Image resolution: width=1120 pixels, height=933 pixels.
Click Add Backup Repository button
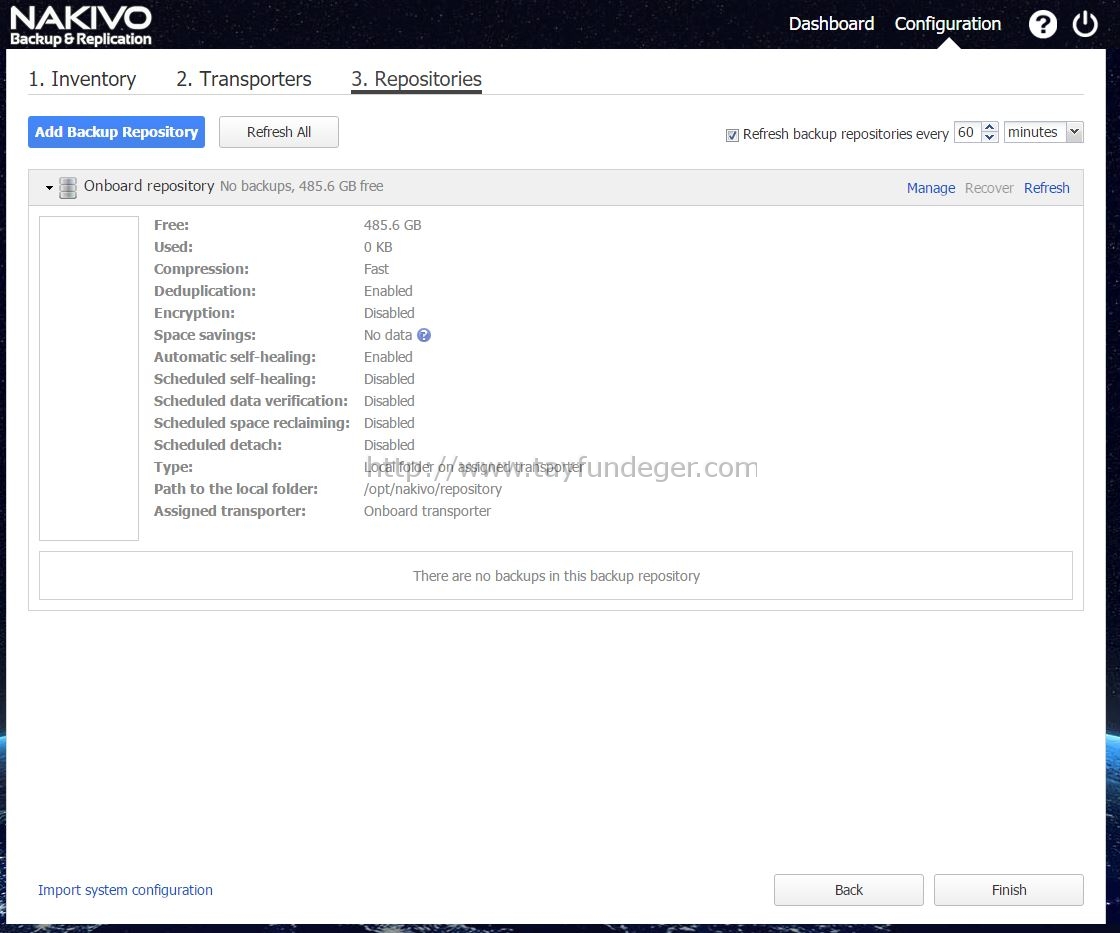point(116,132)
